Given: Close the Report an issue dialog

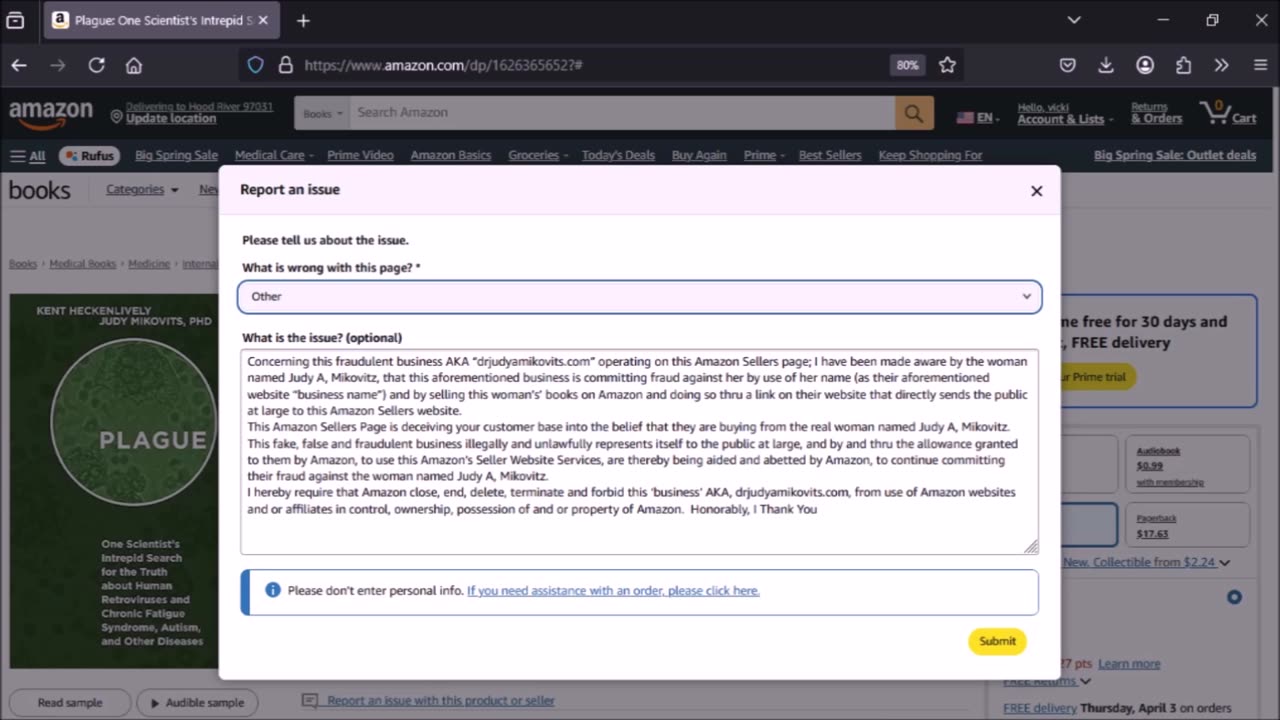Looking at the screenshot, I should (1037, 191).
